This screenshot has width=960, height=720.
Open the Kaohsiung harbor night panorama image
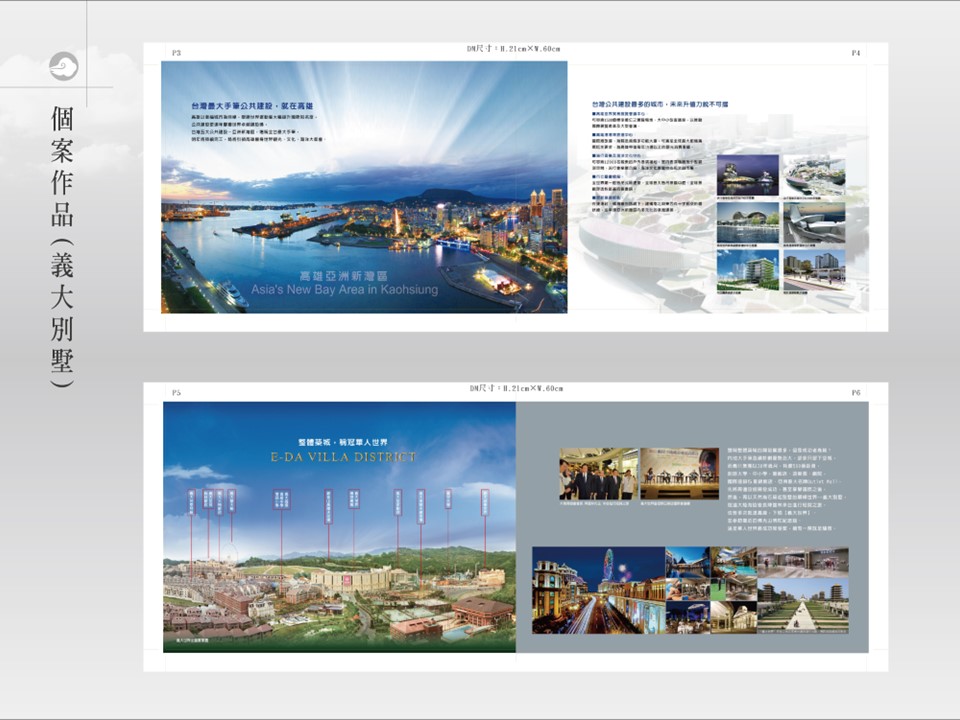point(364,187)
